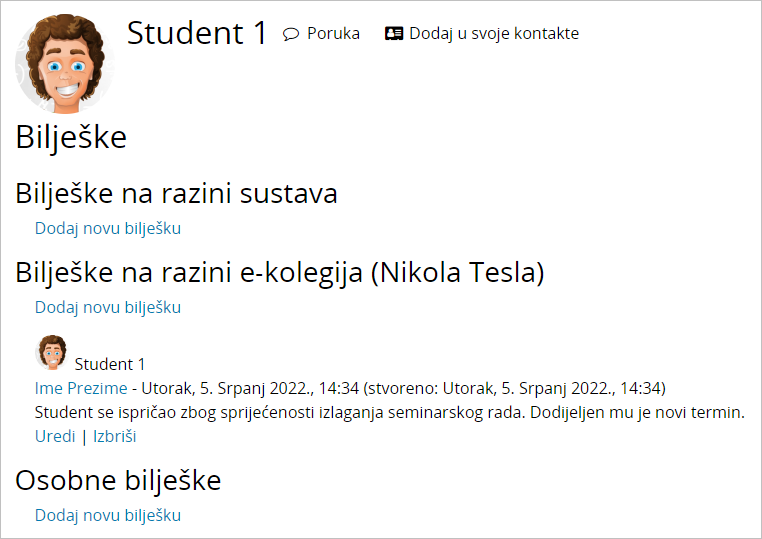Delete the note using Izbriši
The width and height of the screenshot is (762, 539).
[115, 436]
